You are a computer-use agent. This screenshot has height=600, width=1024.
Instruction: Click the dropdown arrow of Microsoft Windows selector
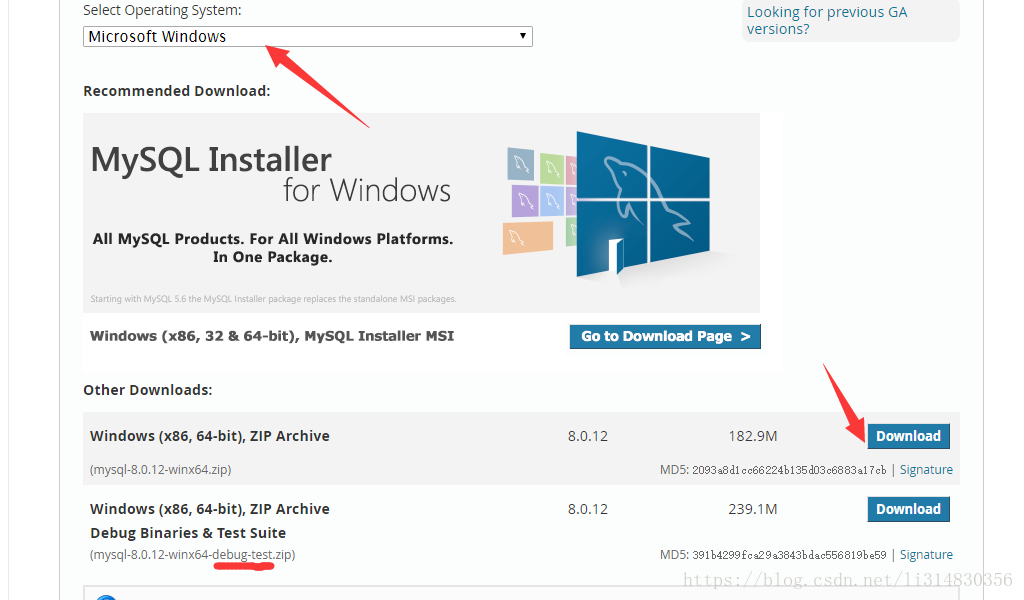(x=522, y=36)
